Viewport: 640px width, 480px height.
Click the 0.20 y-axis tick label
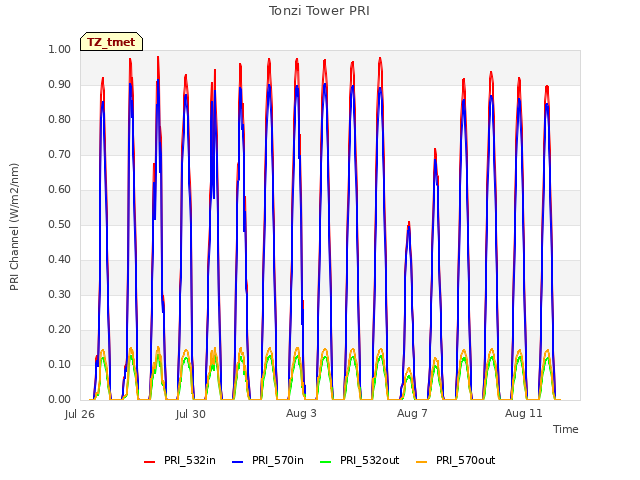tap(60, 329)
